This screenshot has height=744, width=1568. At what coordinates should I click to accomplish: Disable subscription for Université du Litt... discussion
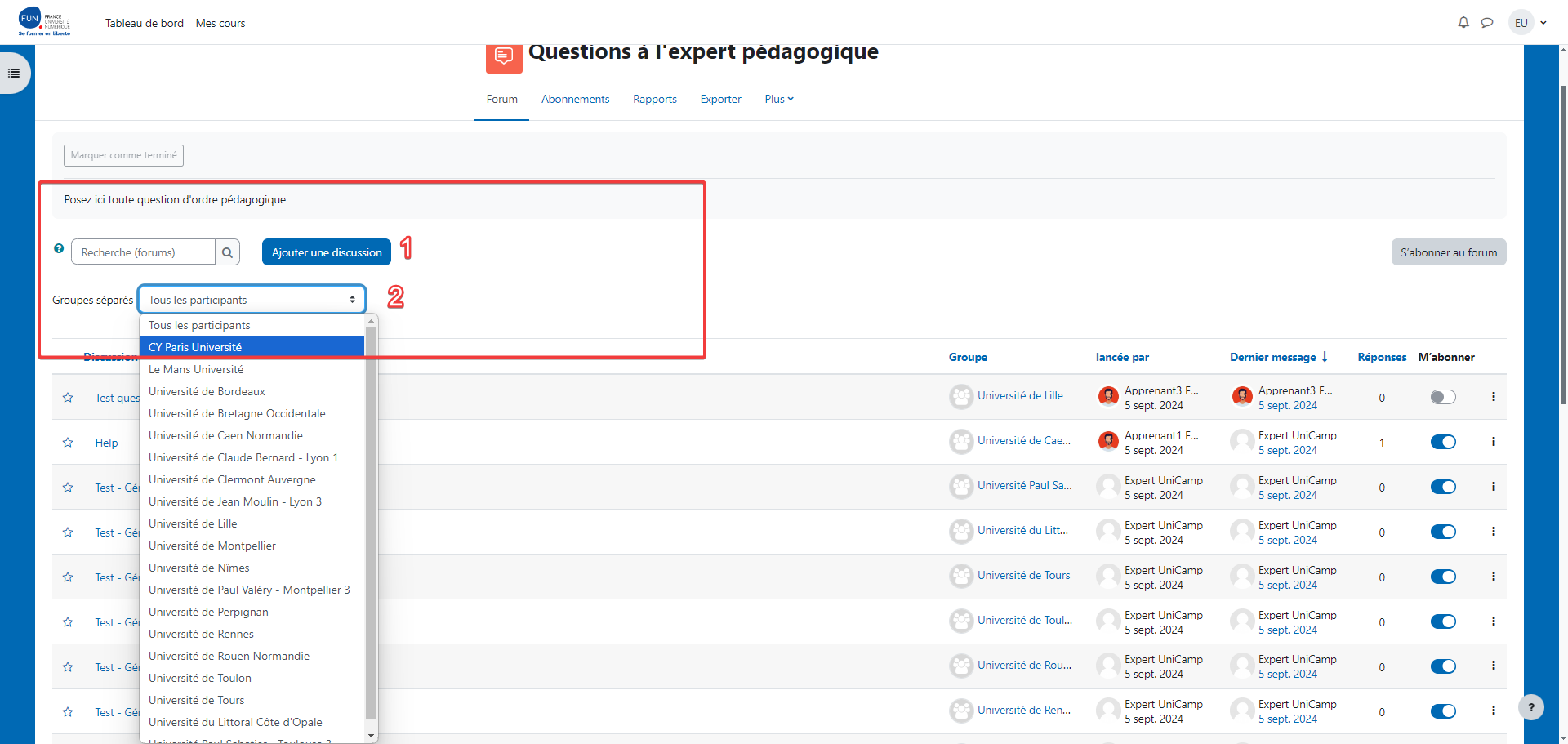click(x=1443, y=532)
